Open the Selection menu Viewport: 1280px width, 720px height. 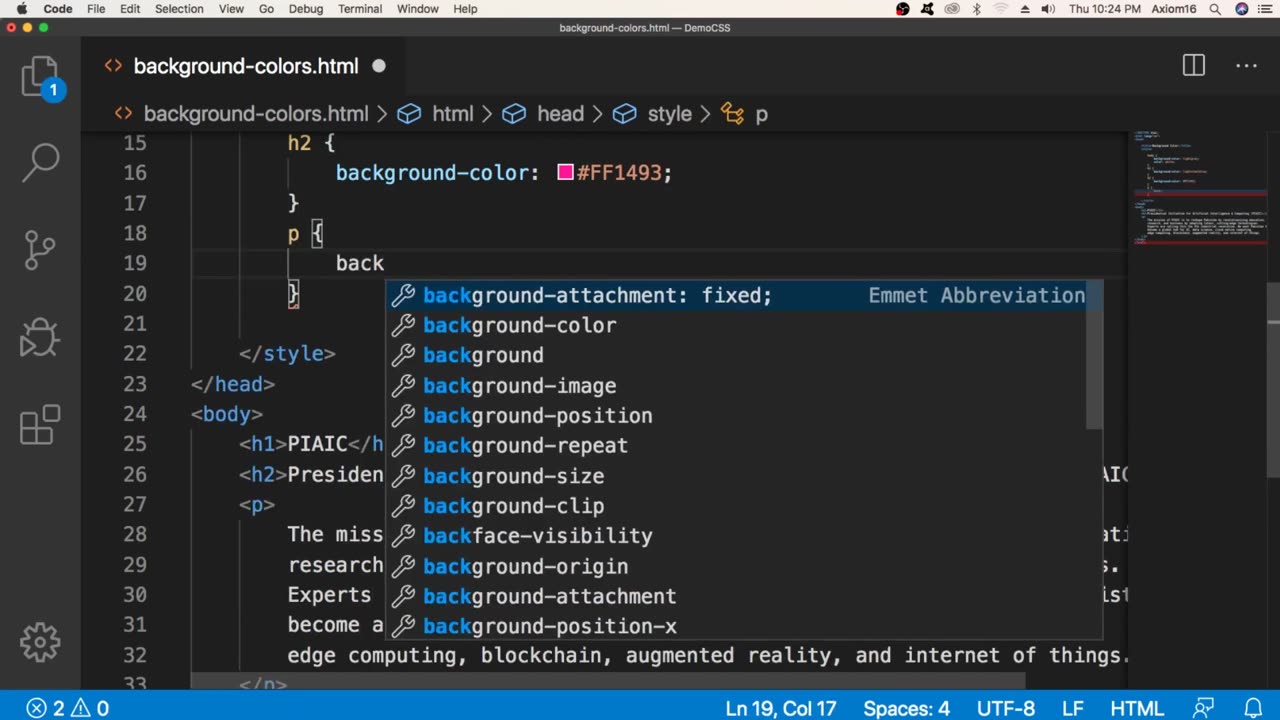click(179, 9)
